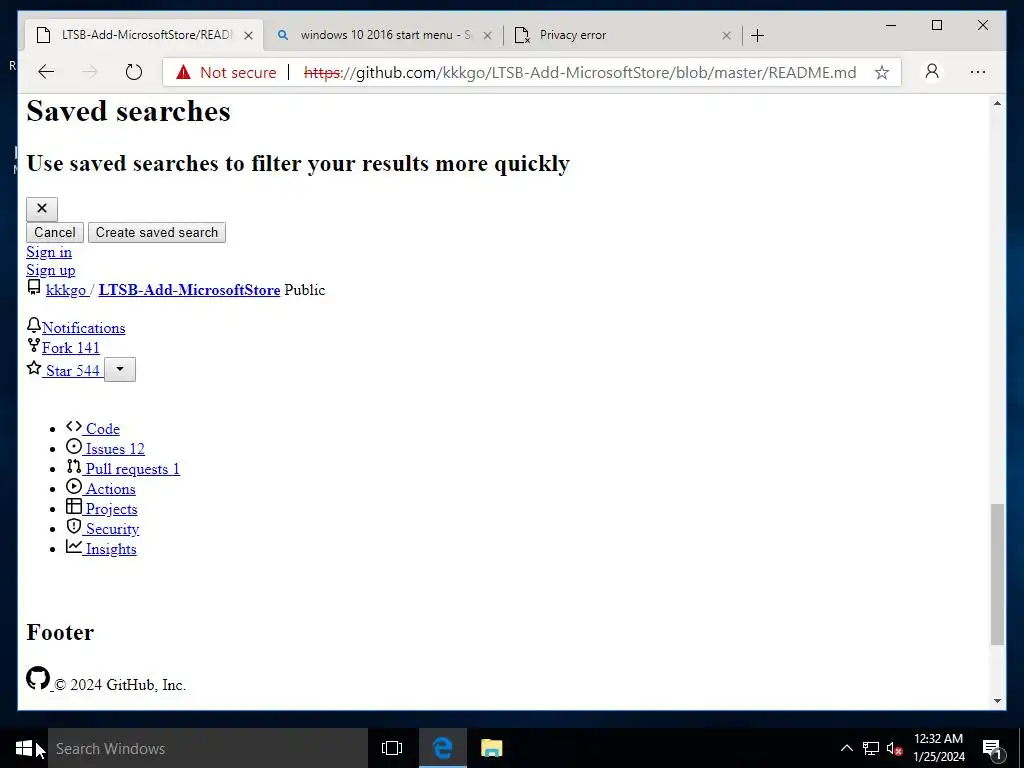Open File Explorer from taskbar
Viewport: 1024px width, 768px height.
coord(492,748)
